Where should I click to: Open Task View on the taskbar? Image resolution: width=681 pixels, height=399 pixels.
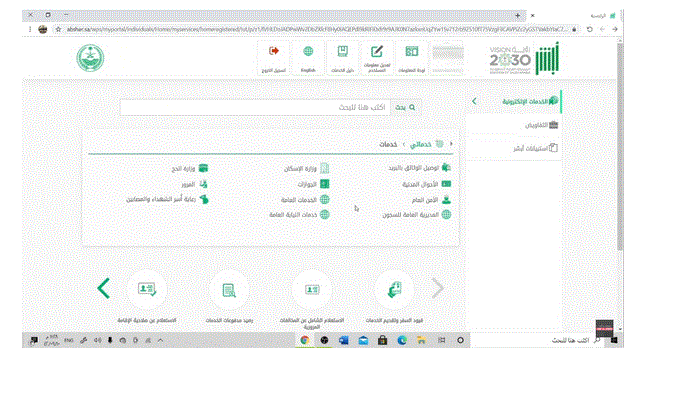coord(441,340)
